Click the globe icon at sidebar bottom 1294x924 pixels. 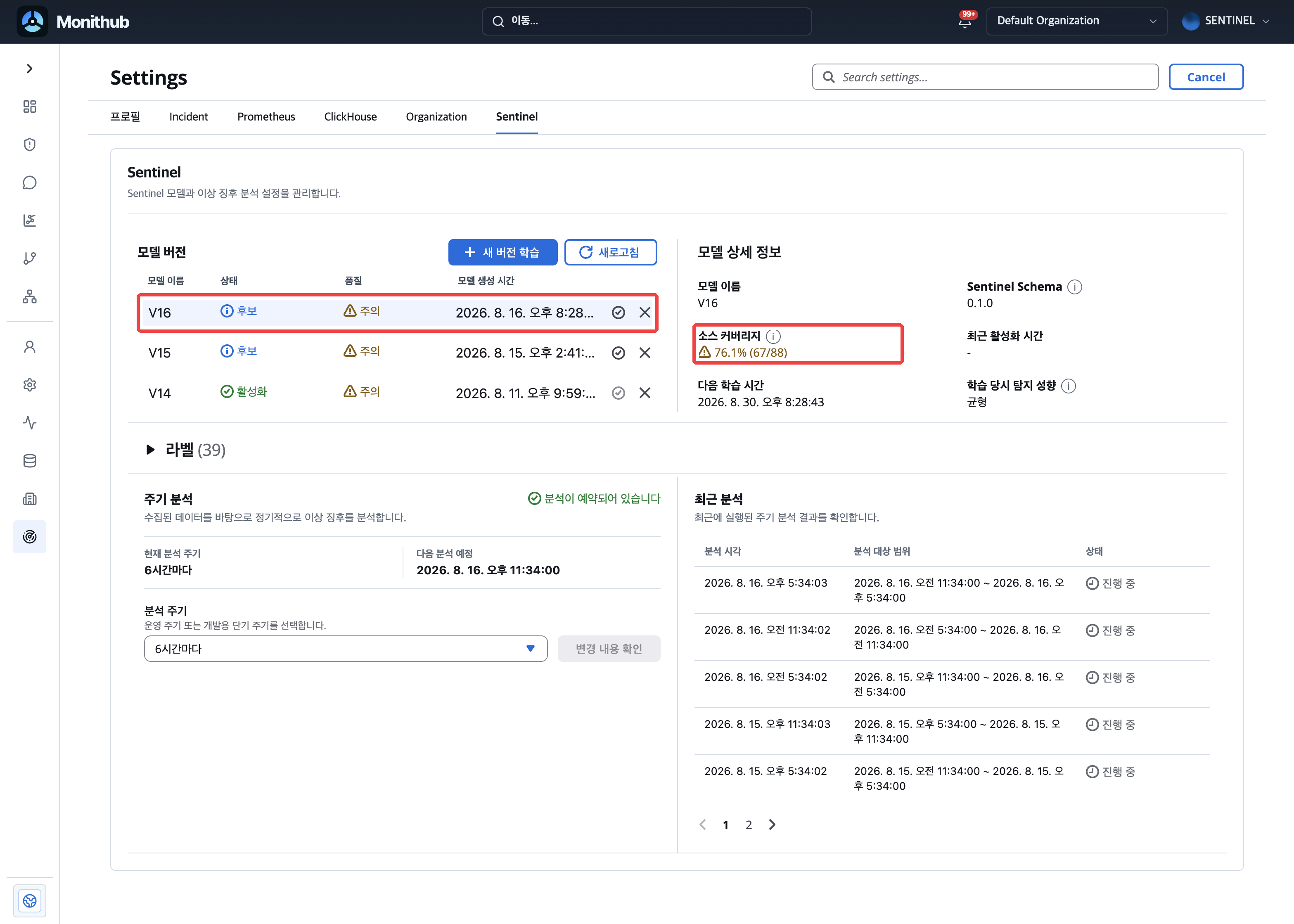[x=30, y=900]
